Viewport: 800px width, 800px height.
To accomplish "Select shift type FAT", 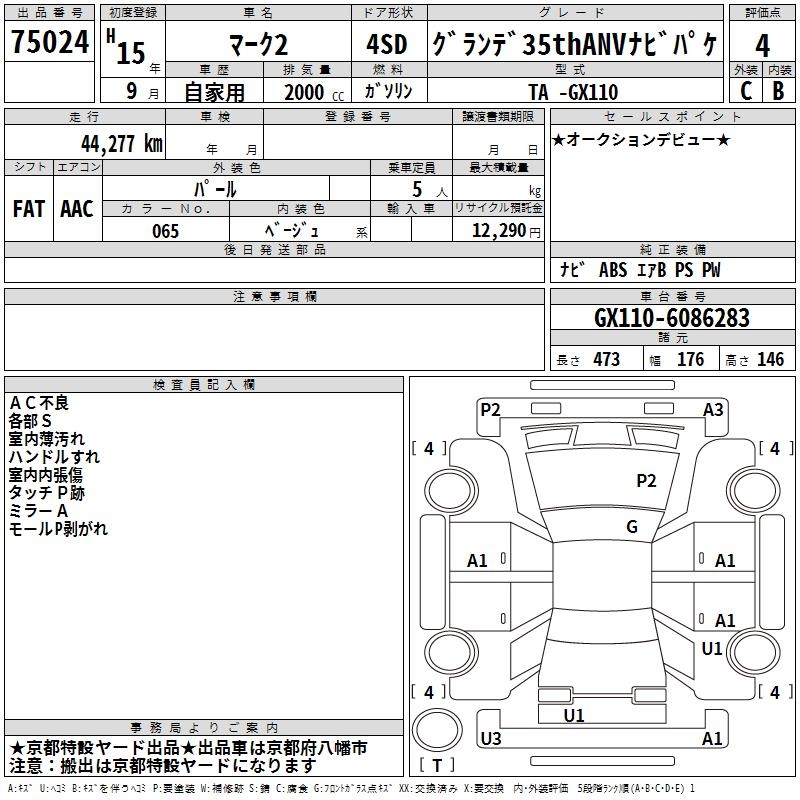I will pyautogui.click(x=29, y=209).
